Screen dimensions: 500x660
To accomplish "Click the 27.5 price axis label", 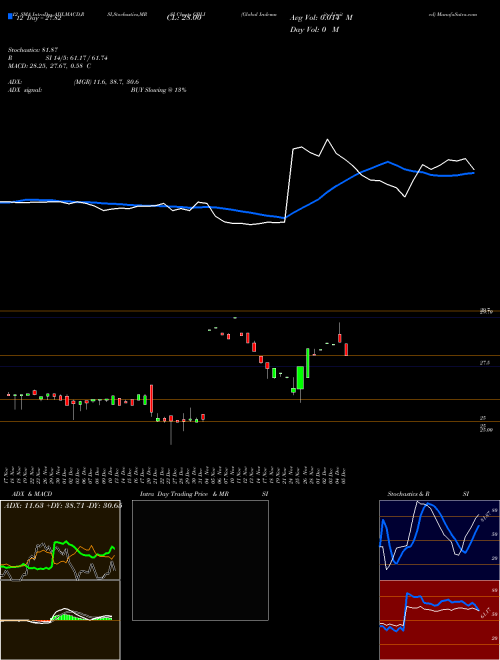I will pos(484,362).
